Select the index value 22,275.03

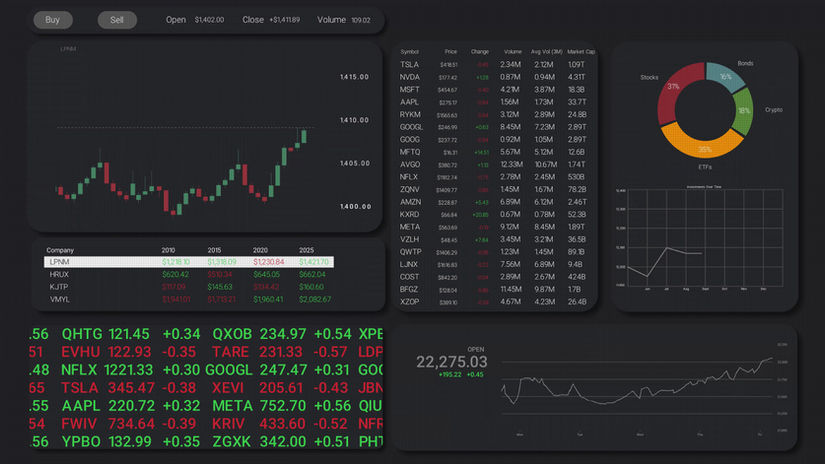pos(451,362)
